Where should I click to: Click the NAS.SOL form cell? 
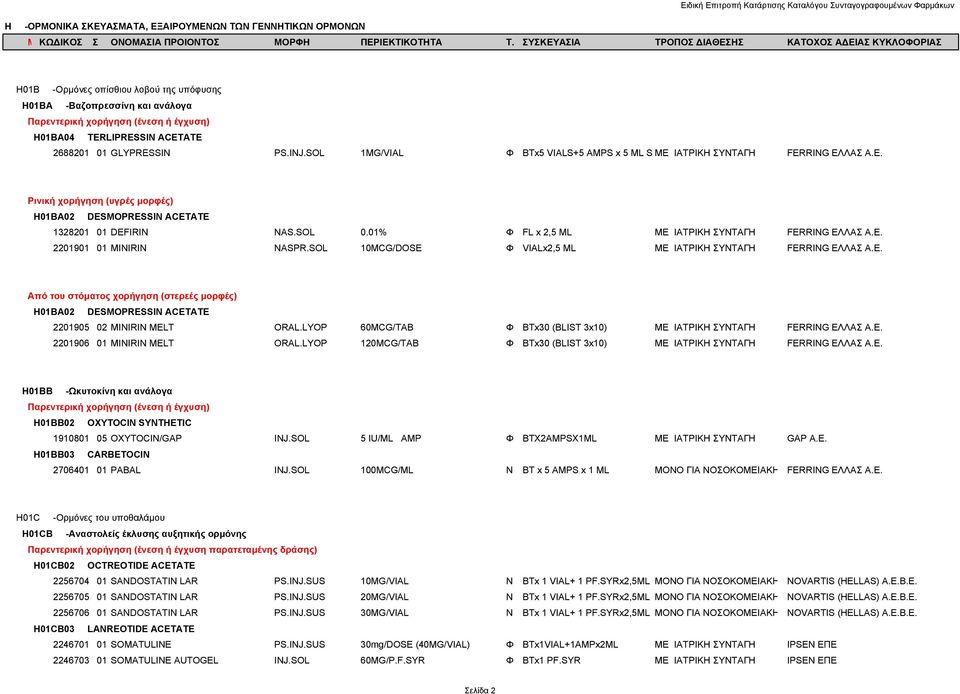[x=294, y=232]
